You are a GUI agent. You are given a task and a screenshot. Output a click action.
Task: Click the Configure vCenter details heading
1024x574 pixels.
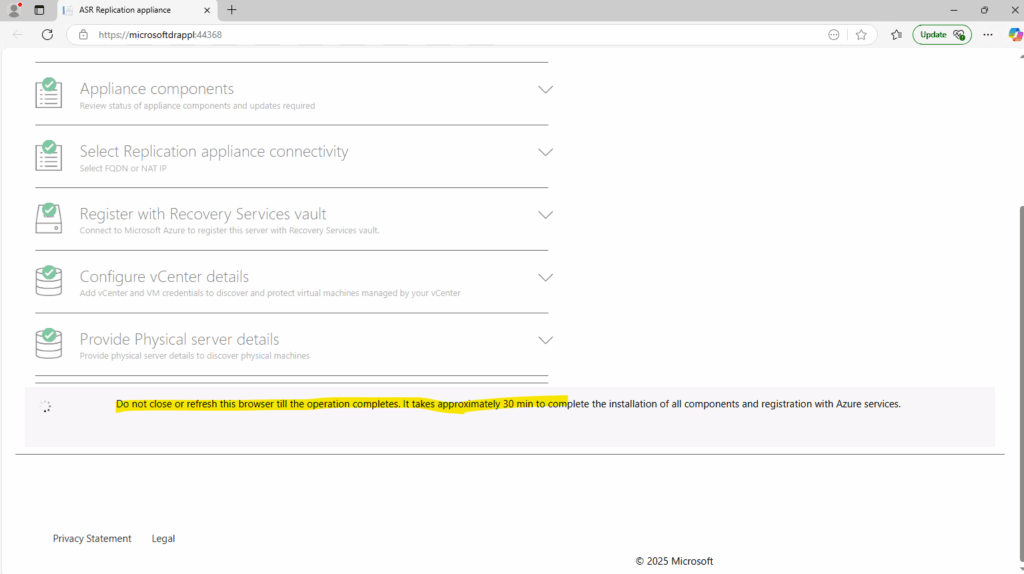164,276
